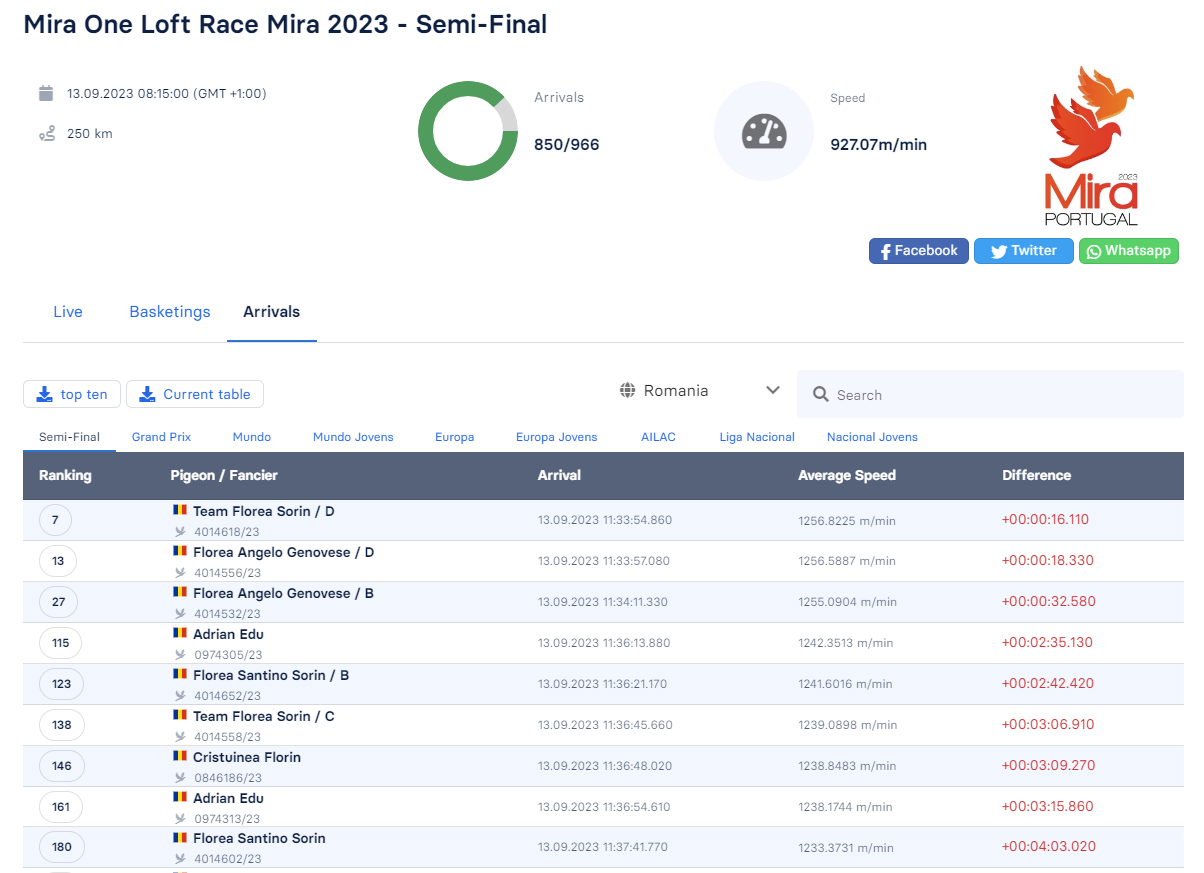1204x873 pixels.
Task: Click the arrivals donut chart
Action: pos(467,131)
